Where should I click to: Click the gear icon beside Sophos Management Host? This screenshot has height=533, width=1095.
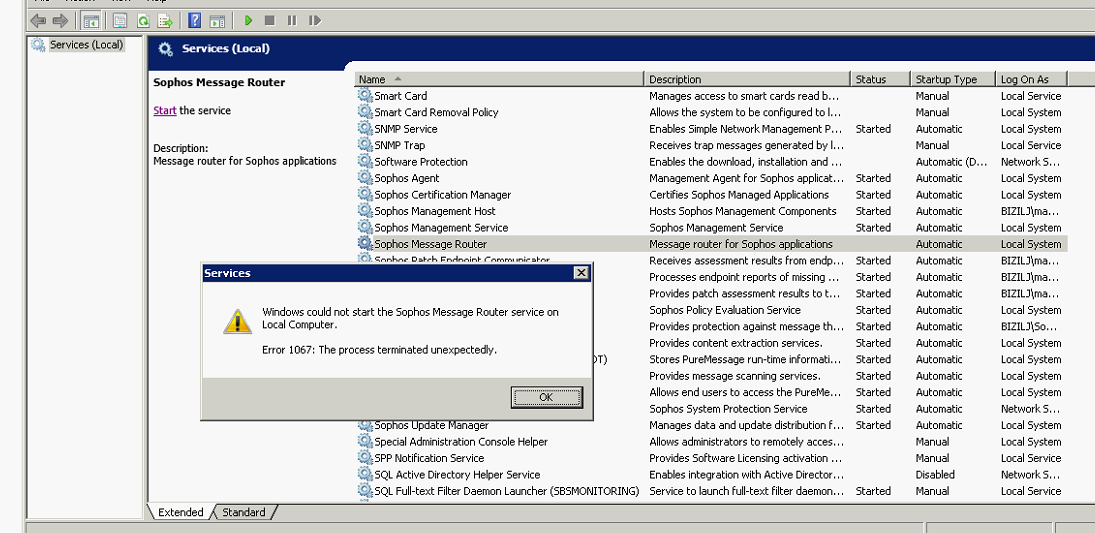click(365, 211)
